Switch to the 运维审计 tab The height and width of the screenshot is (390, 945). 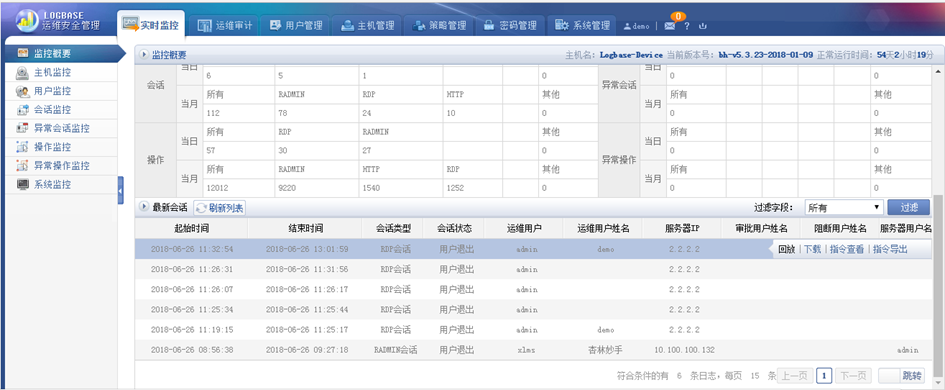225,25
